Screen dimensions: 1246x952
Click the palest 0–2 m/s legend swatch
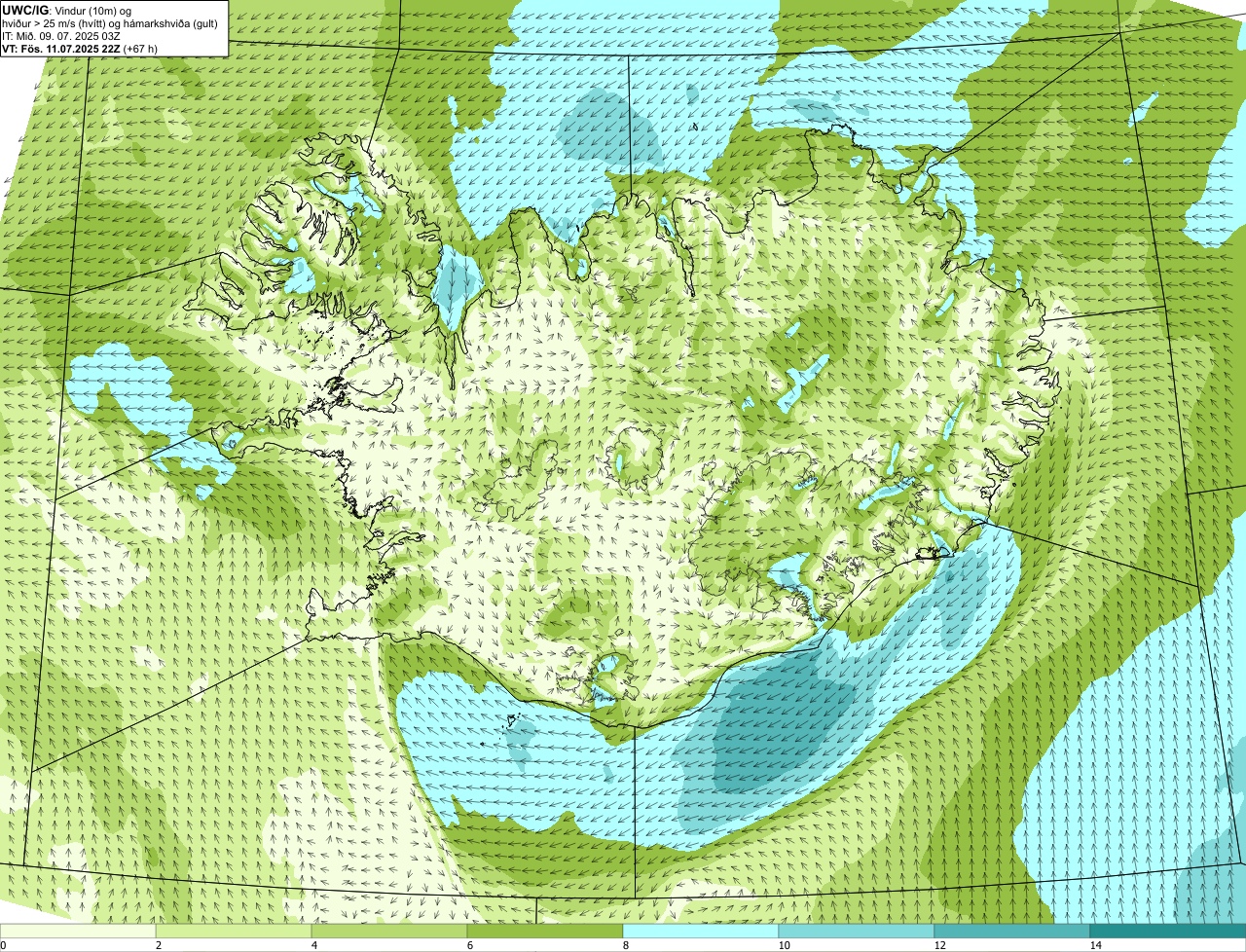78,931
